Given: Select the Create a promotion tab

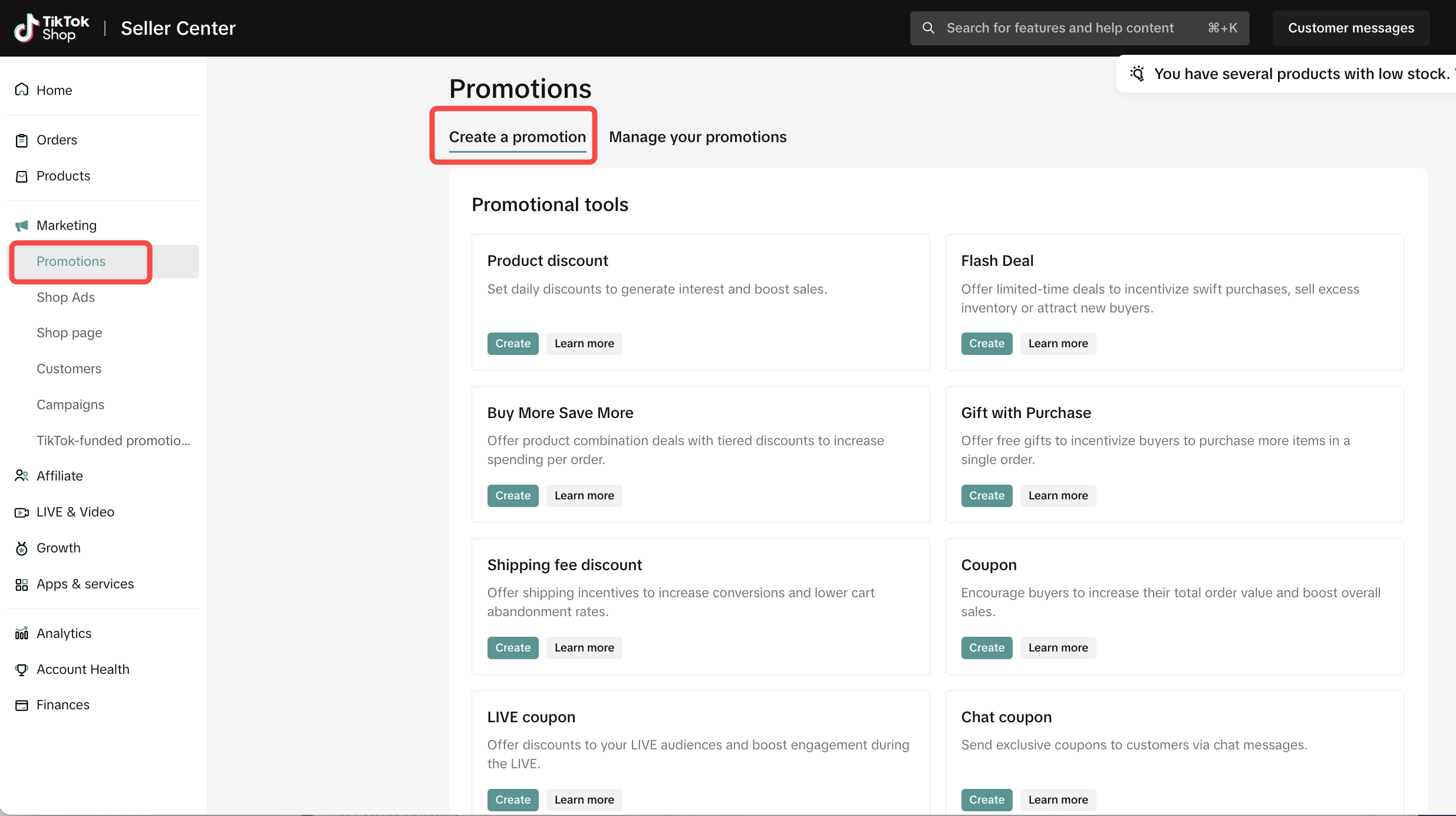Looking at the screenshot, I should (x=517, y=137).
